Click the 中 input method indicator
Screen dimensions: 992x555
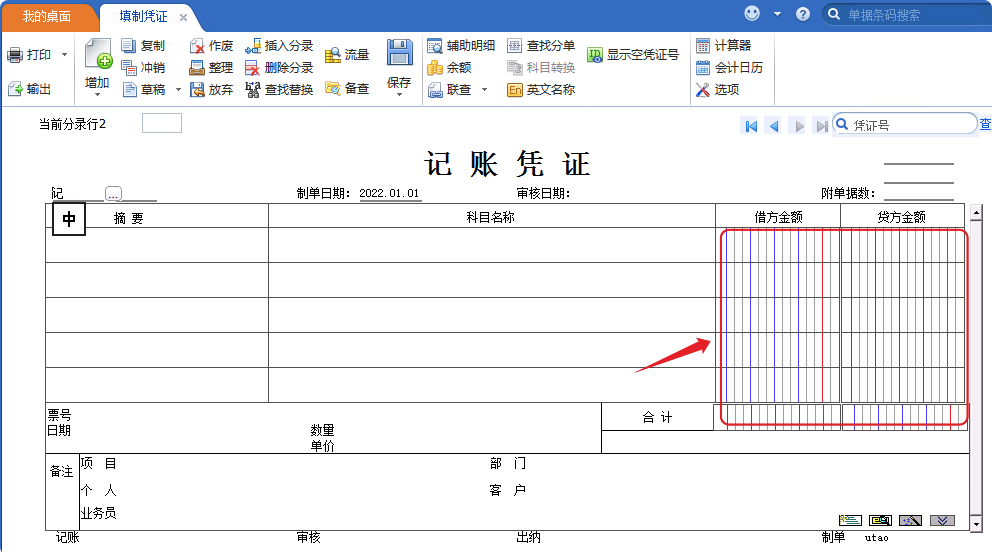click(68, 219)
